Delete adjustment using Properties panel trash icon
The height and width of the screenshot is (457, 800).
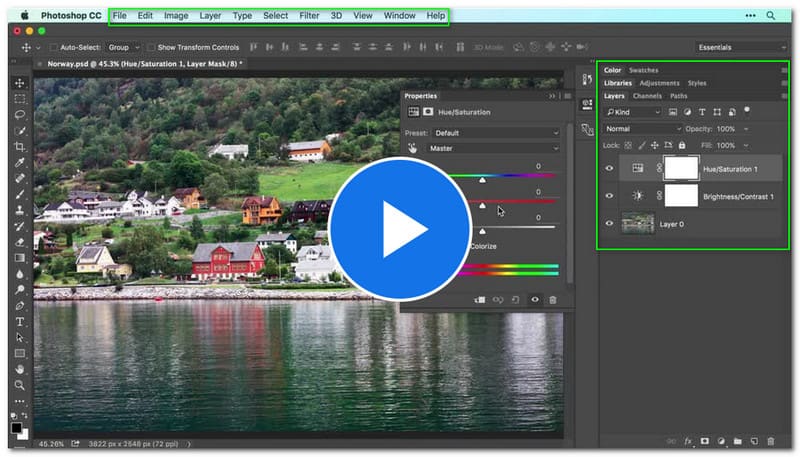[552, 299]
